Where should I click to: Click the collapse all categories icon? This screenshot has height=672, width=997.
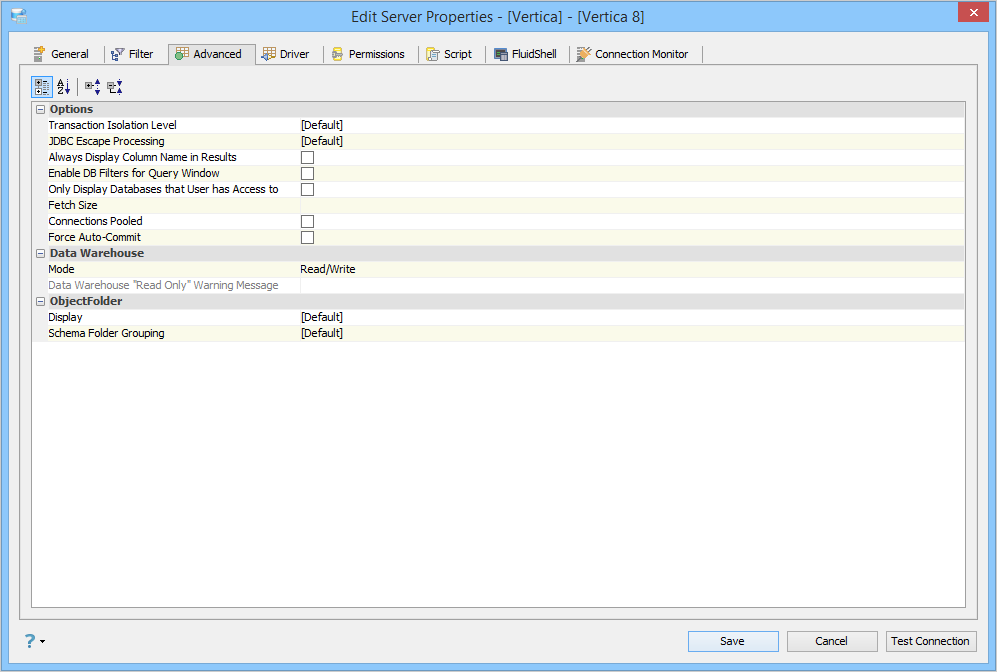point(115,86)
